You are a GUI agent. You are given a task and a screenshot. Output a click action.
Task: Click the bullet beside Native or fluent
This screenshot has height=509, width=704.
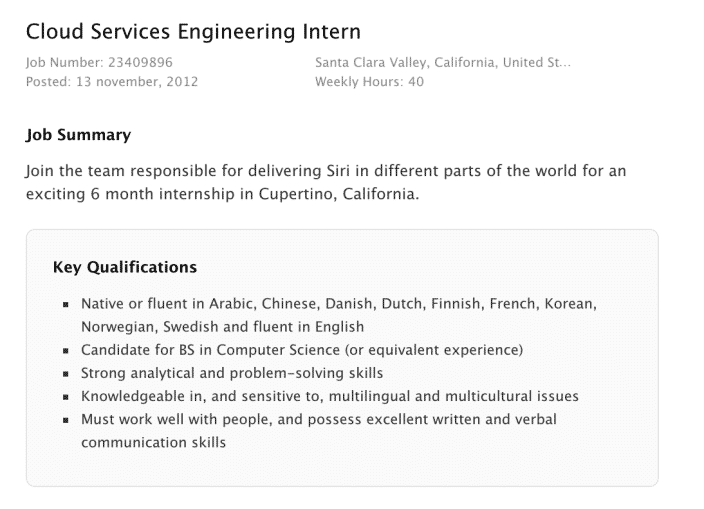pyautogui.click(x=65, y=304)
